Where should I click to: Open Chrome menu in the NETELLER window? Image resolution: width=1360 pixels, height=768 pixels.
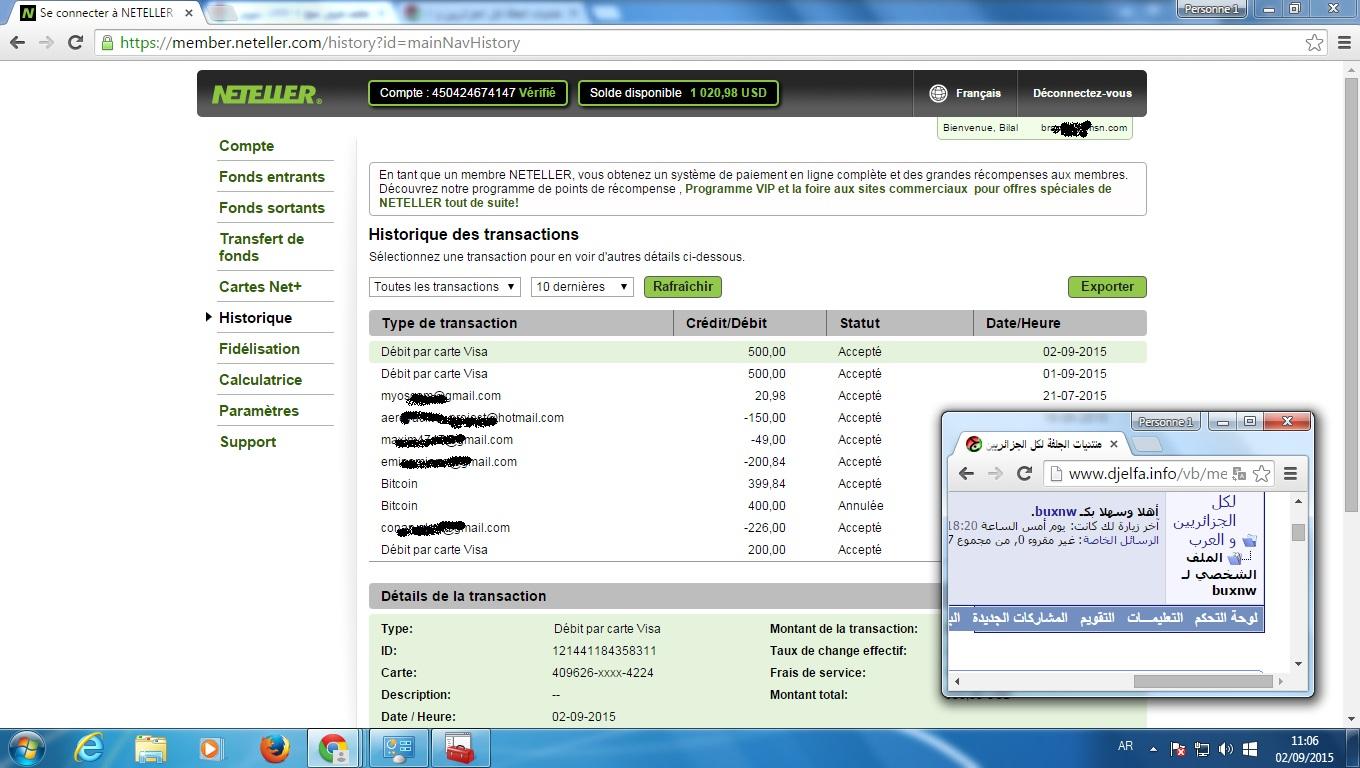click(x=1343, y=43)
